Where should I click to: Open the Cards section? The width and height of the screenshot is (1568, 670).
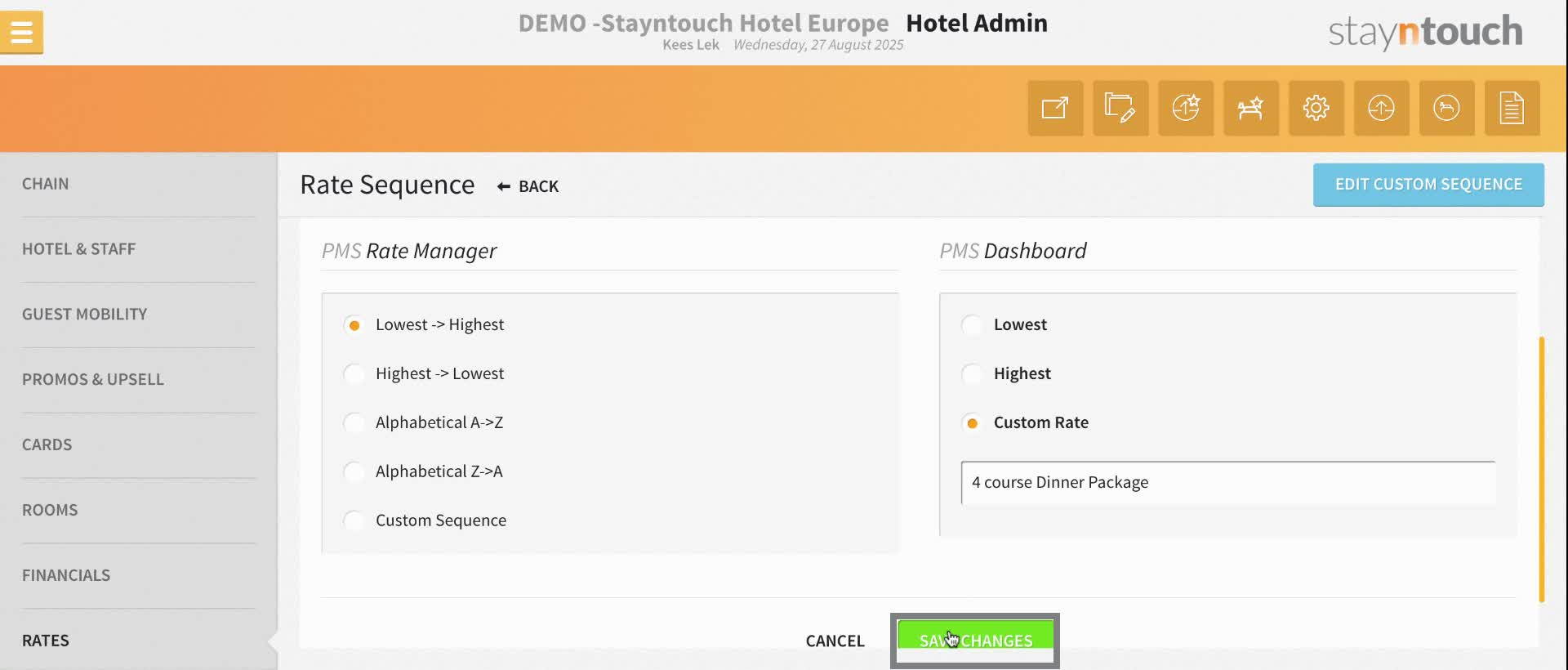[x=47, y=445]
